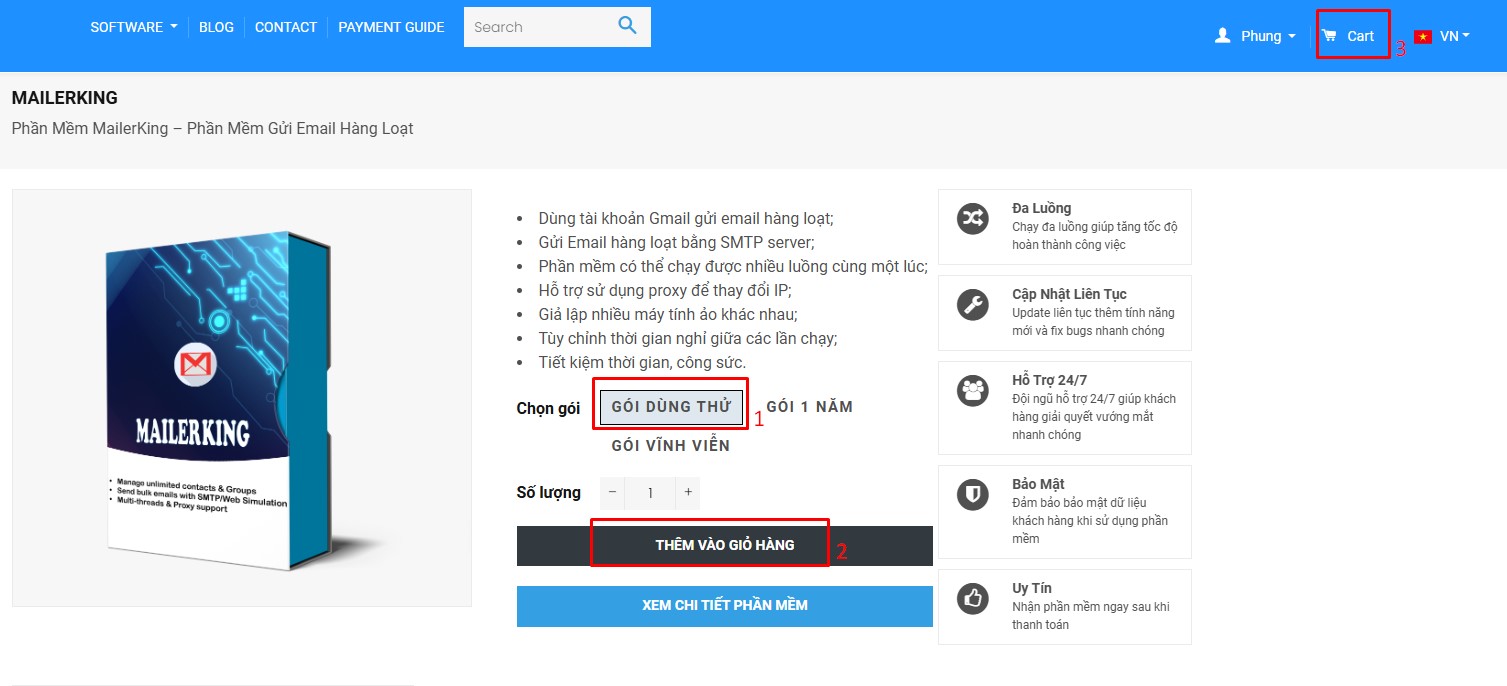1507x686 pixels.
Task: Click the Đa Luồng shuffle icon
Action: pos(972,218)
